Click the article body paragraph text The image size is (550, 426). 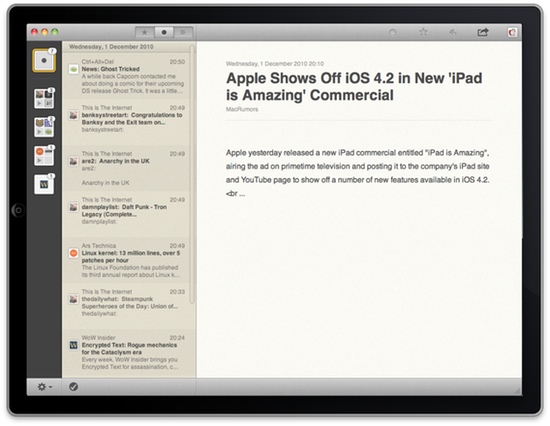[x=357, y=173]
